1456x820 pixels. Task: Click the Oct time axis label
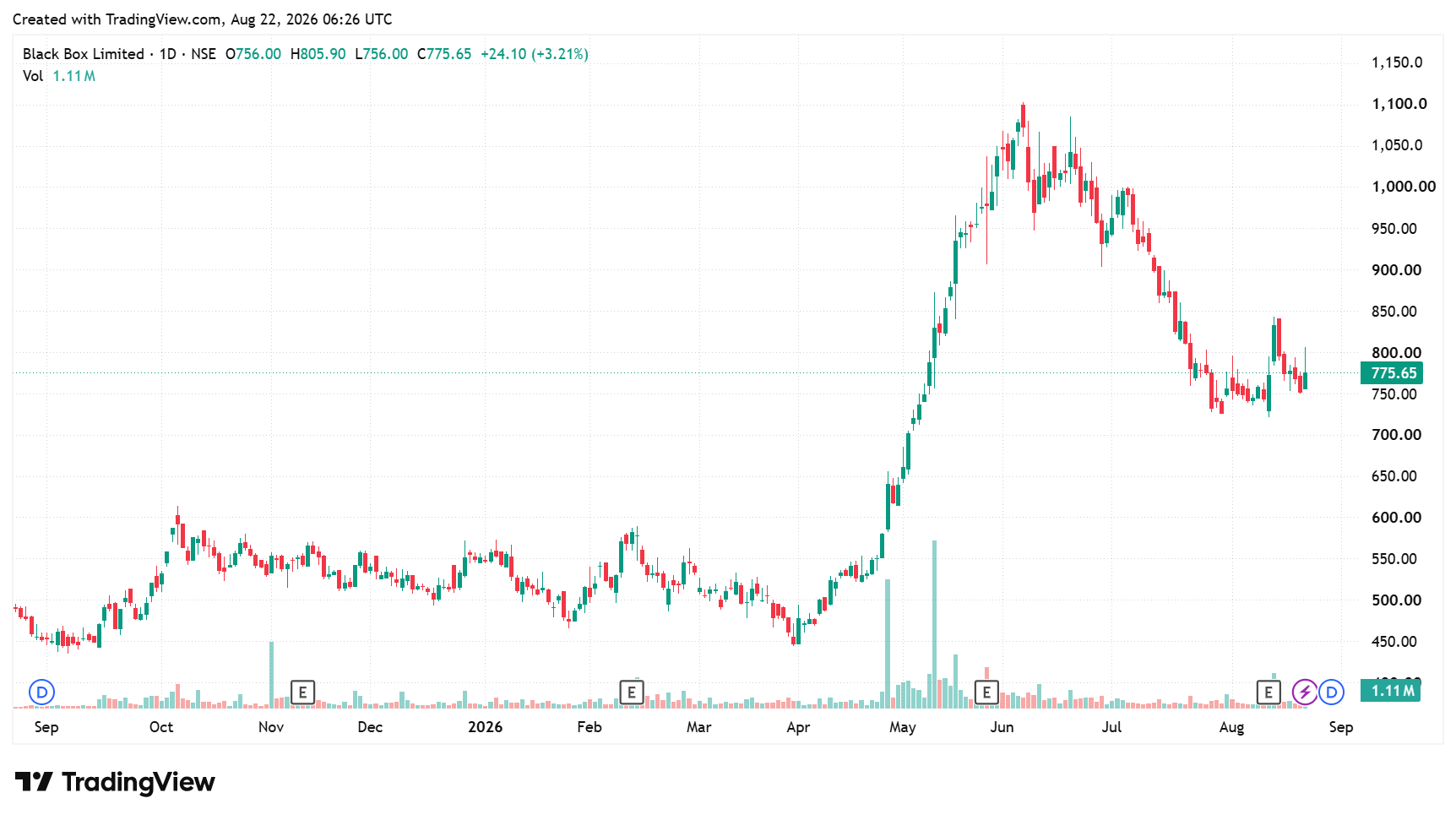point(161,727)
